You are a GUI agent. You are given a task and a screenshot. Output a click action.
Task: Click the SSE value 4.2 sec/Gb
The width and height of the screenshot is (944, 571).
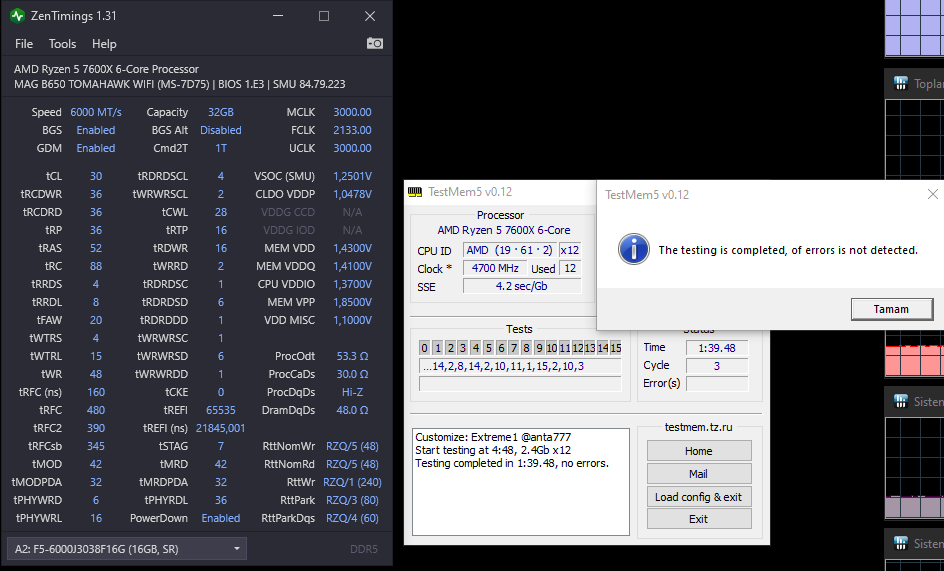coord(522,286)
